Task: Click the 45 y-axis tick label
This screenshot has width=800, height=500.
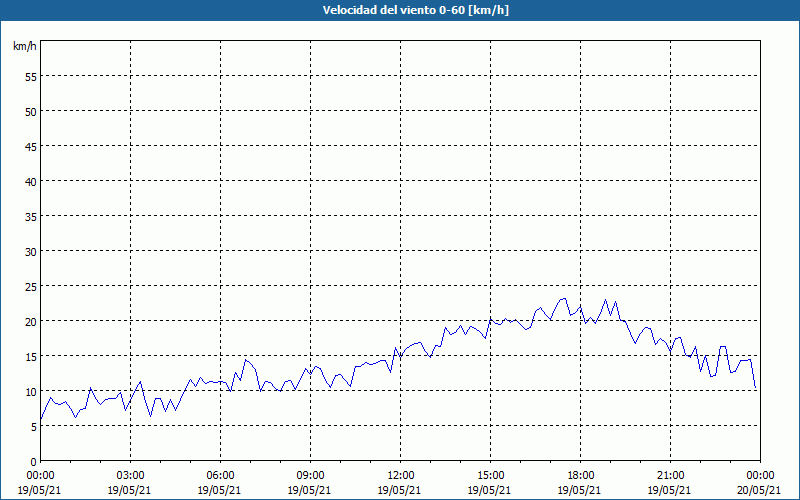Action: tap(31, 146)
